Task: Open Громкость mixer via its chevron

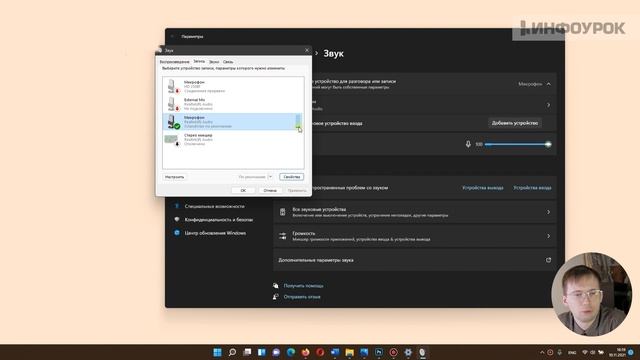Action: [x=549, y=236]
